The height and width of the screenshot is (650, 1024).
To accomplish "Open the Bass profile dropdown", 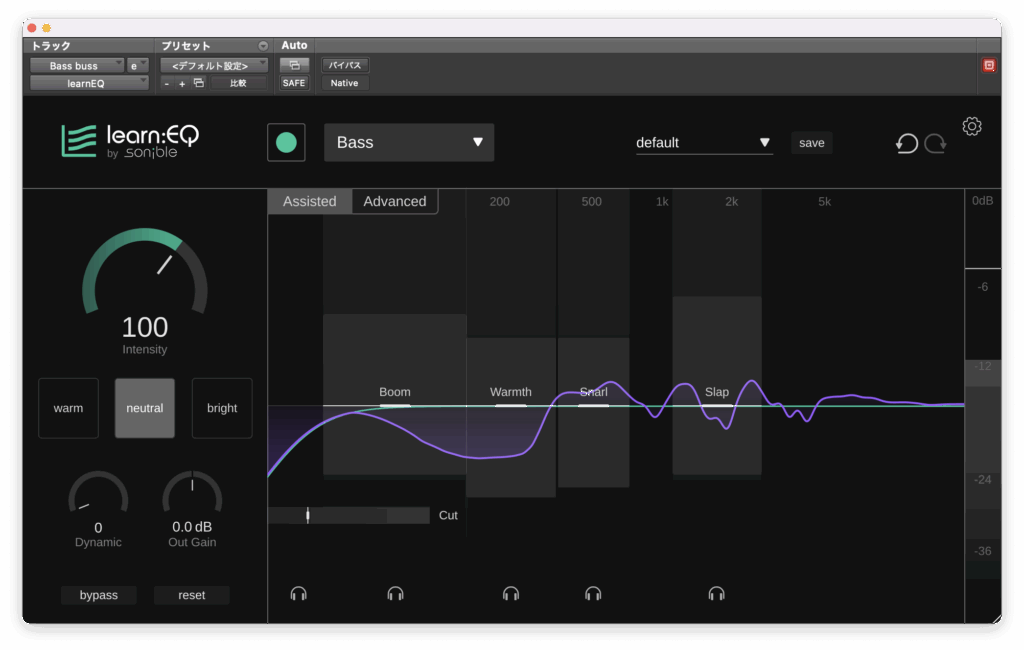I will (x=409, y=142).
